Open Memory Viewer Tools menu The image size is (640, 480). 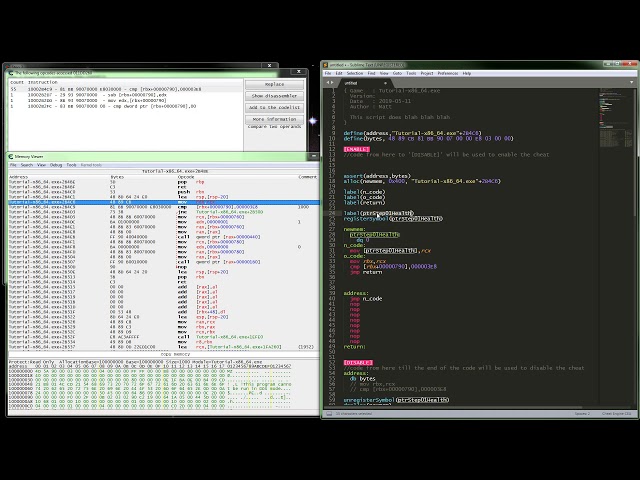70,165
